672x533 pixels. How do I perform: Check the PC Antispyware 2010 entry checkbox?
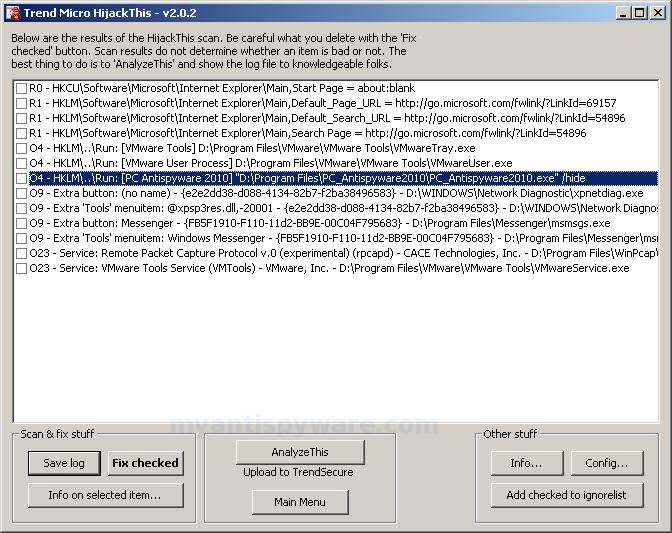point(21,178)
